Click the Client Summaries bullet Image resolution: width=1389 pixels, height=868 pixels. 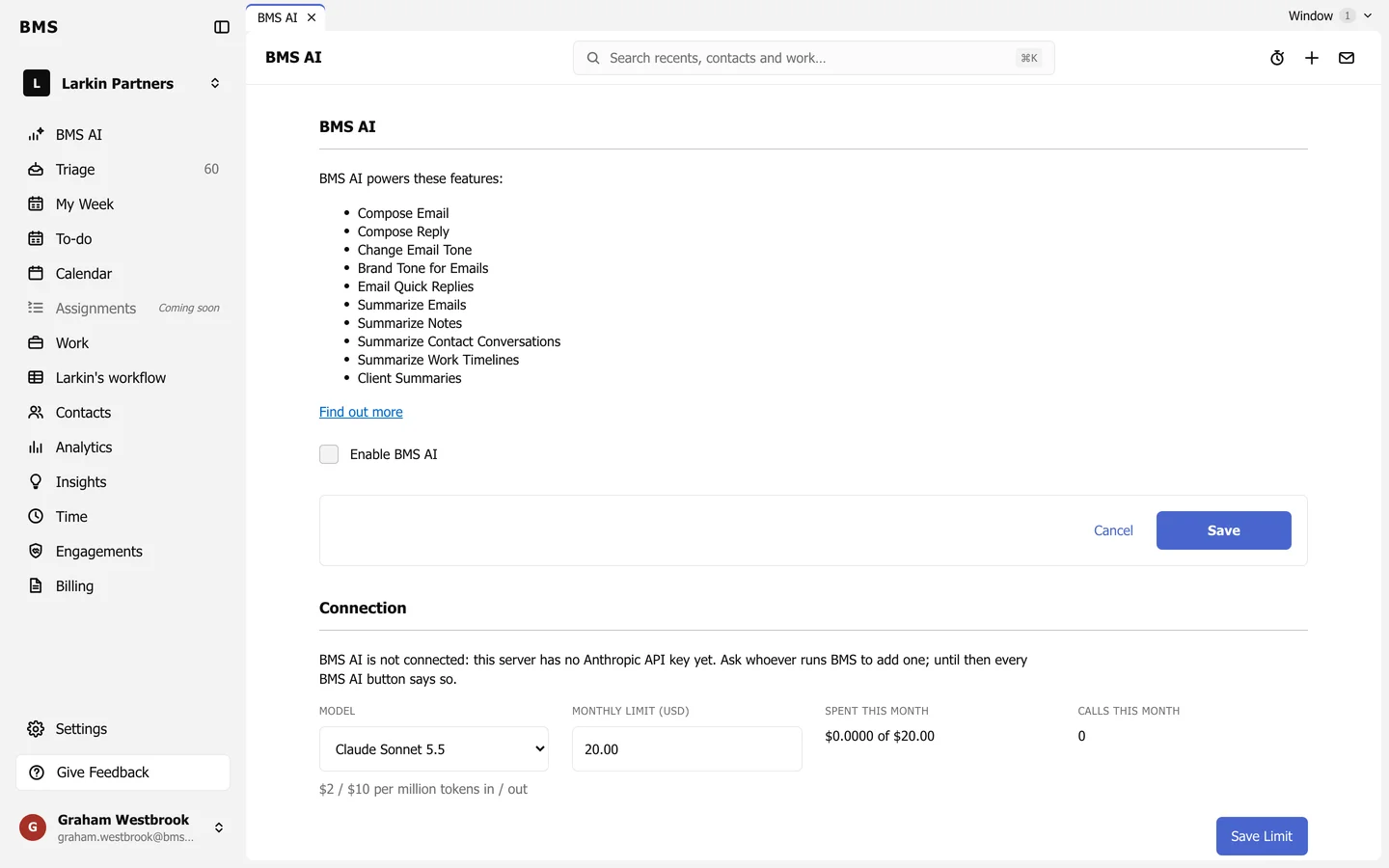click(x=409, y=378)
